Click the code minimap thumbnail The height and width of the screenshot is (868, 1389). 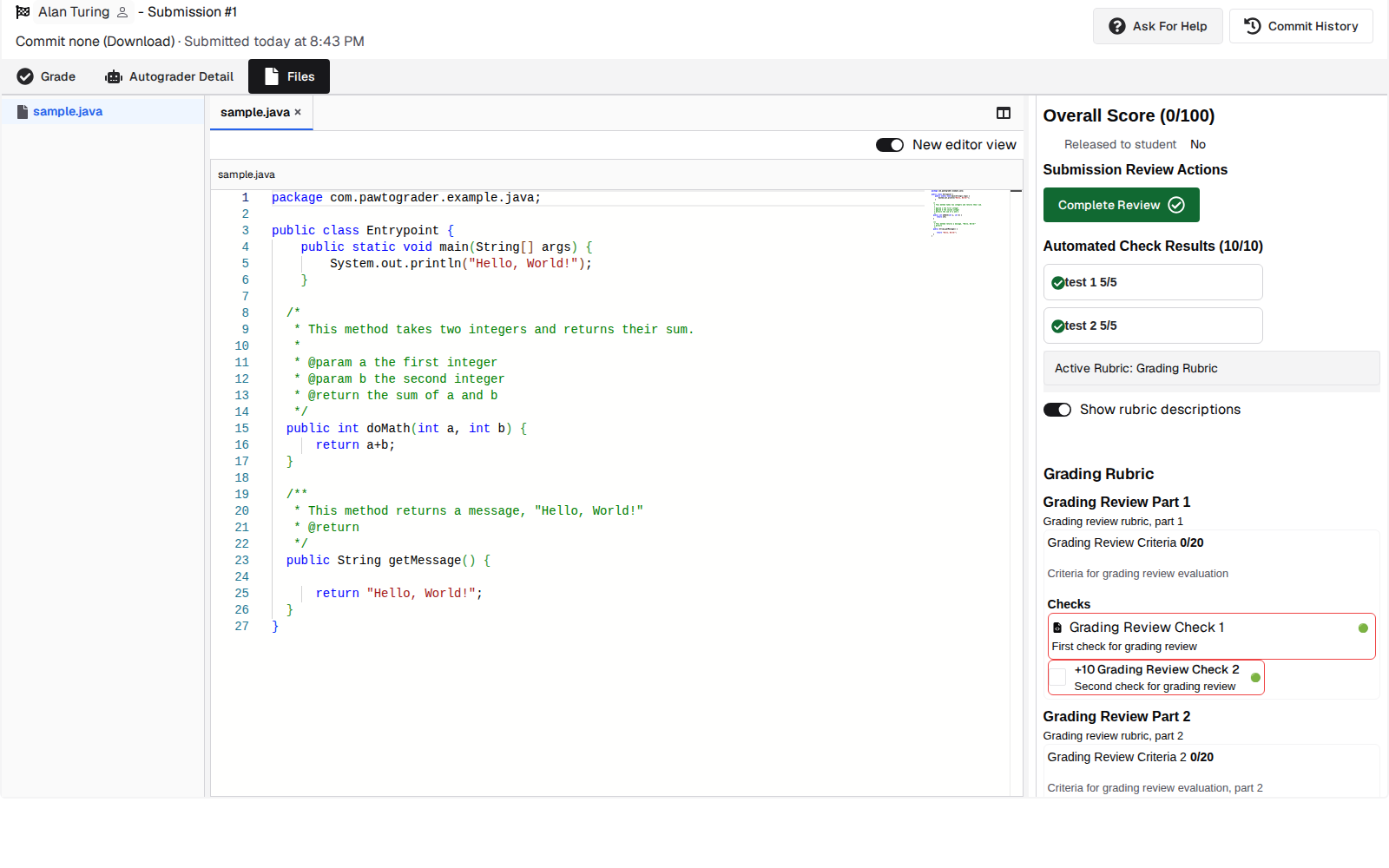956,213
